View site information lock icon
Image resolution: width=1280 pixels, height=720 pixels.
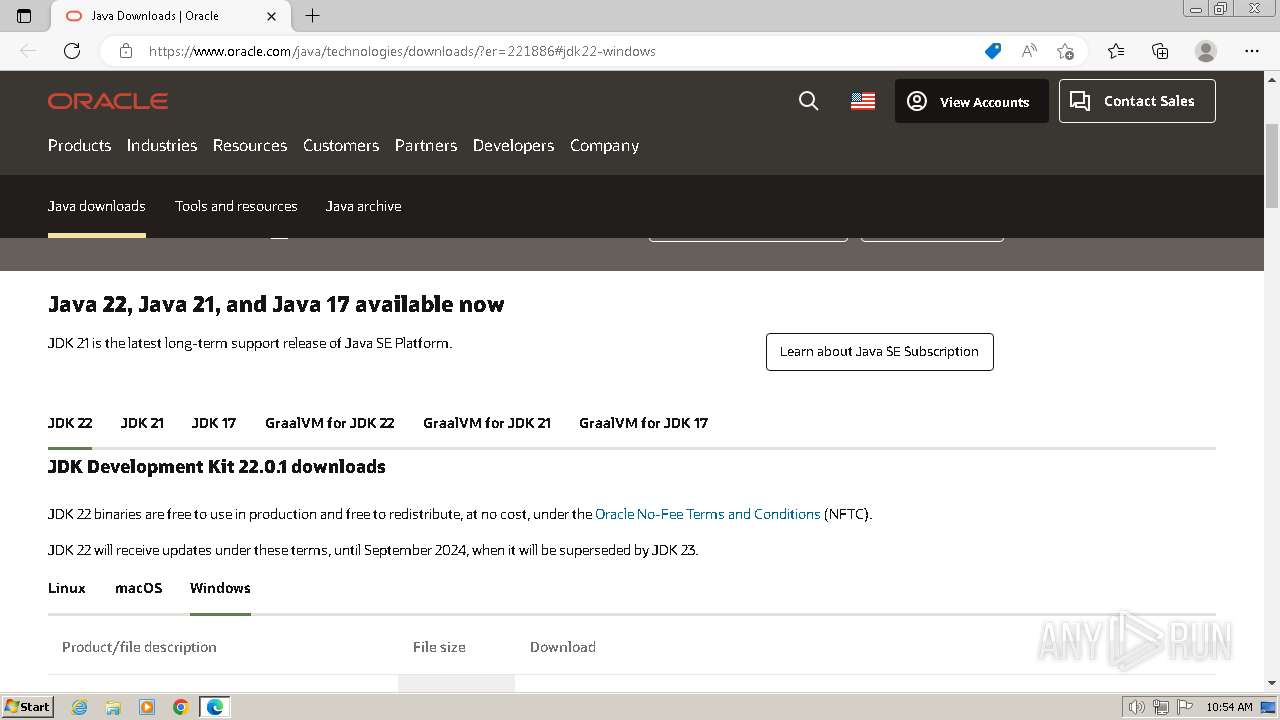click(126, 51)
